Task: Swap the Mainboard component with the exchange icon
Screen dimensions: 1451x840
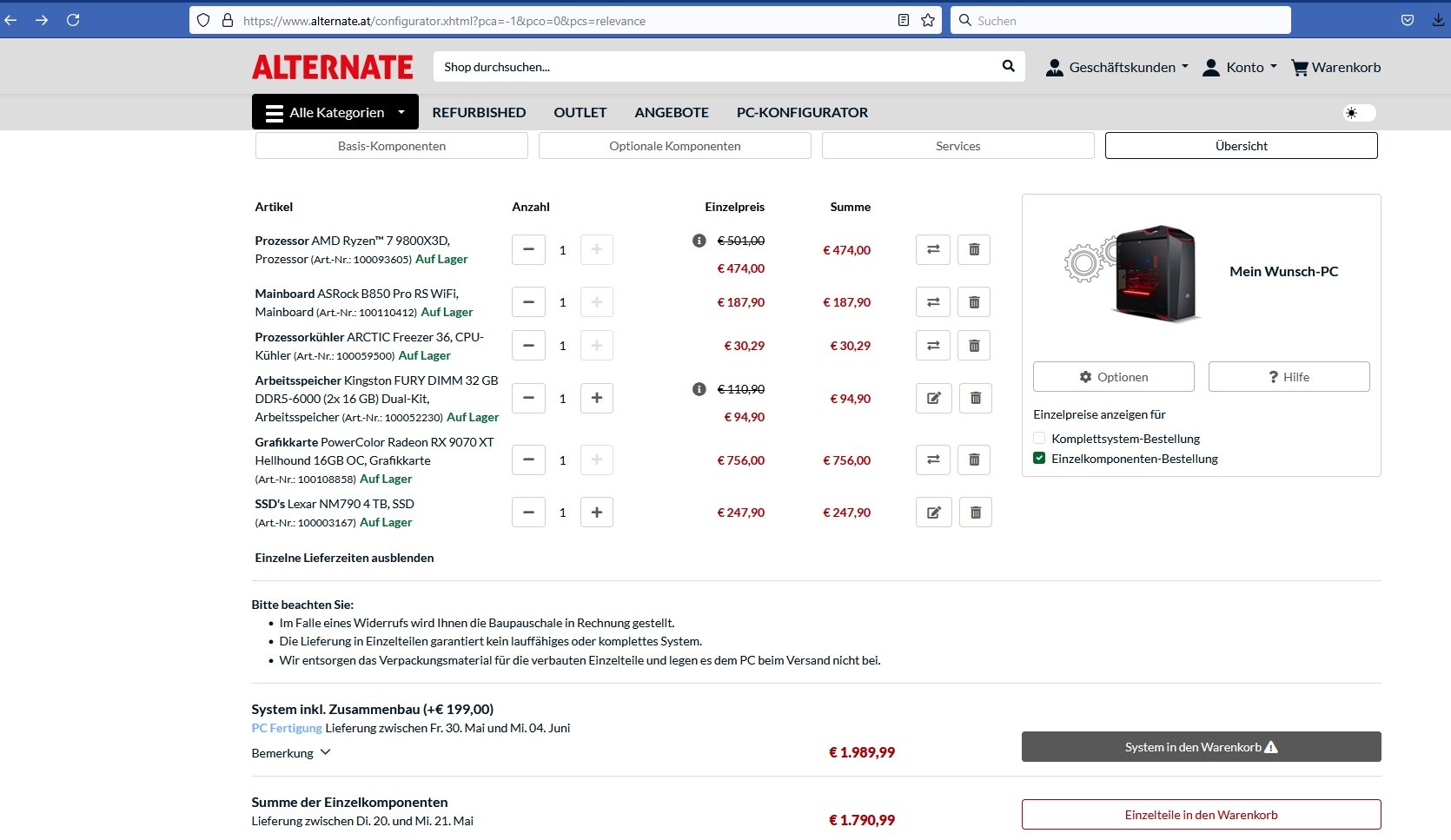Action: (933, 302)
